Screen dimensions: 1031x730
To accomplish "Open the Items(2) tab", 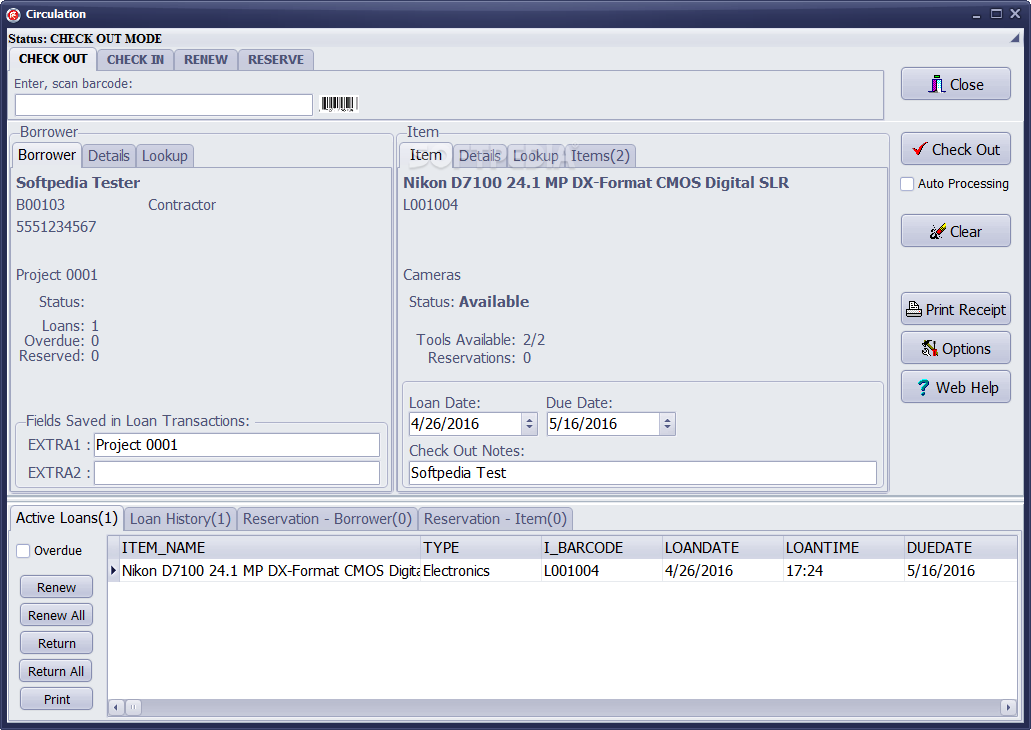I will coord(600,156).
